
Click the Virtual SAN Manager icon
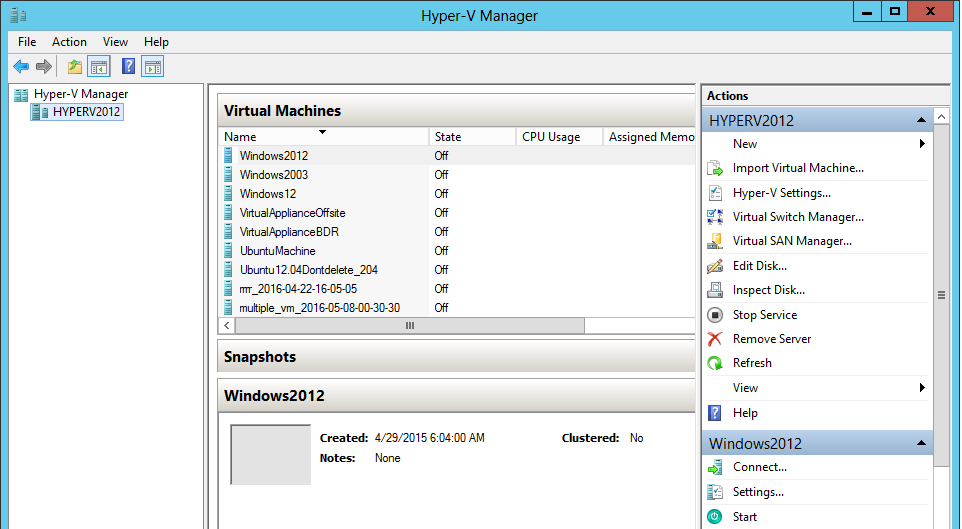[x=715, y=241]
